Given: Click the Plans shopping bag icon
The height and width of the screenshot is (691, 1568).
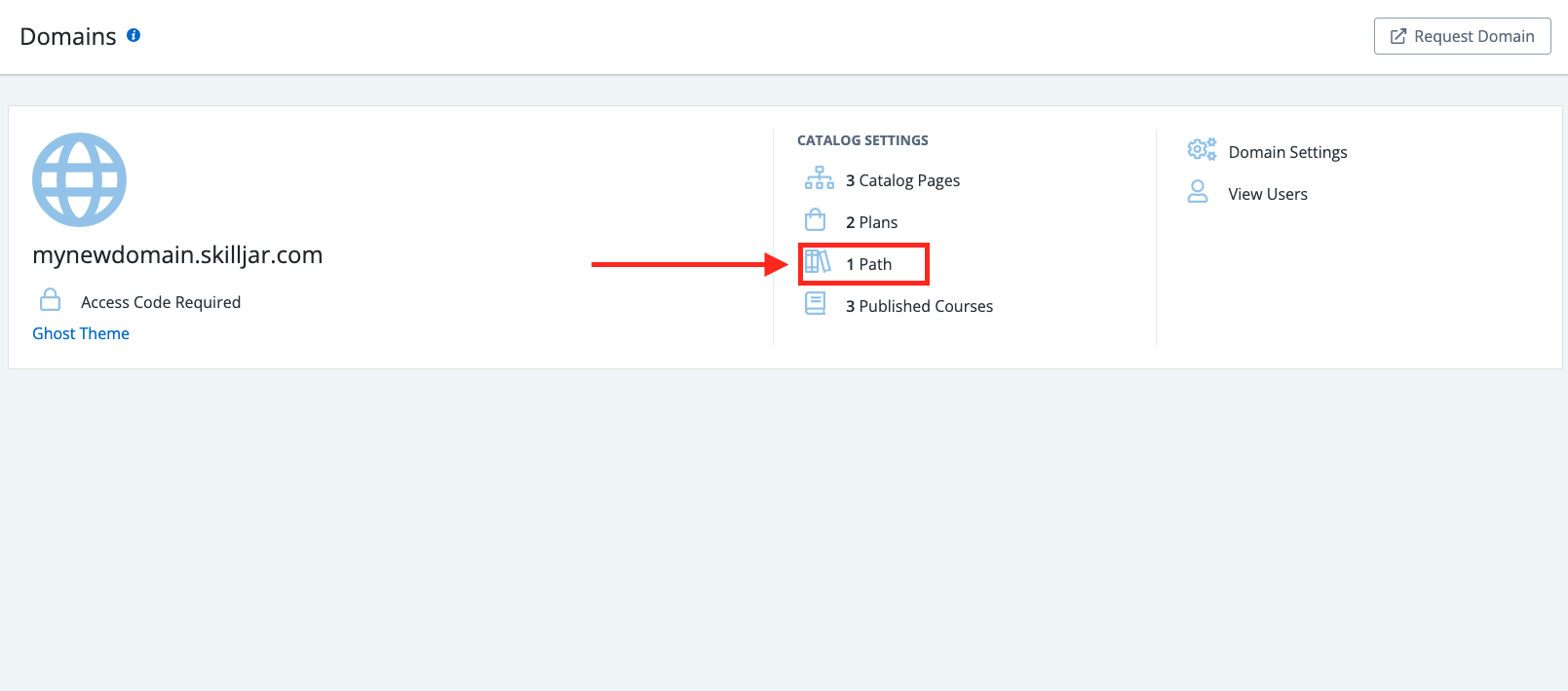Looking at the screenshot, I should (816, 220).
